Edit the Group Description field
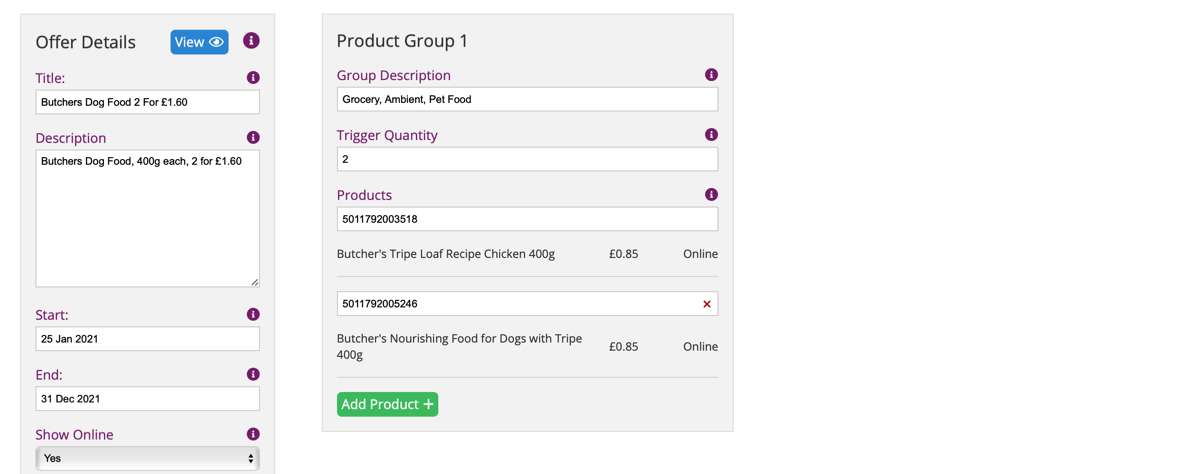The width and height of the screenshot is (1200, 474). click(x=527, y=99)
